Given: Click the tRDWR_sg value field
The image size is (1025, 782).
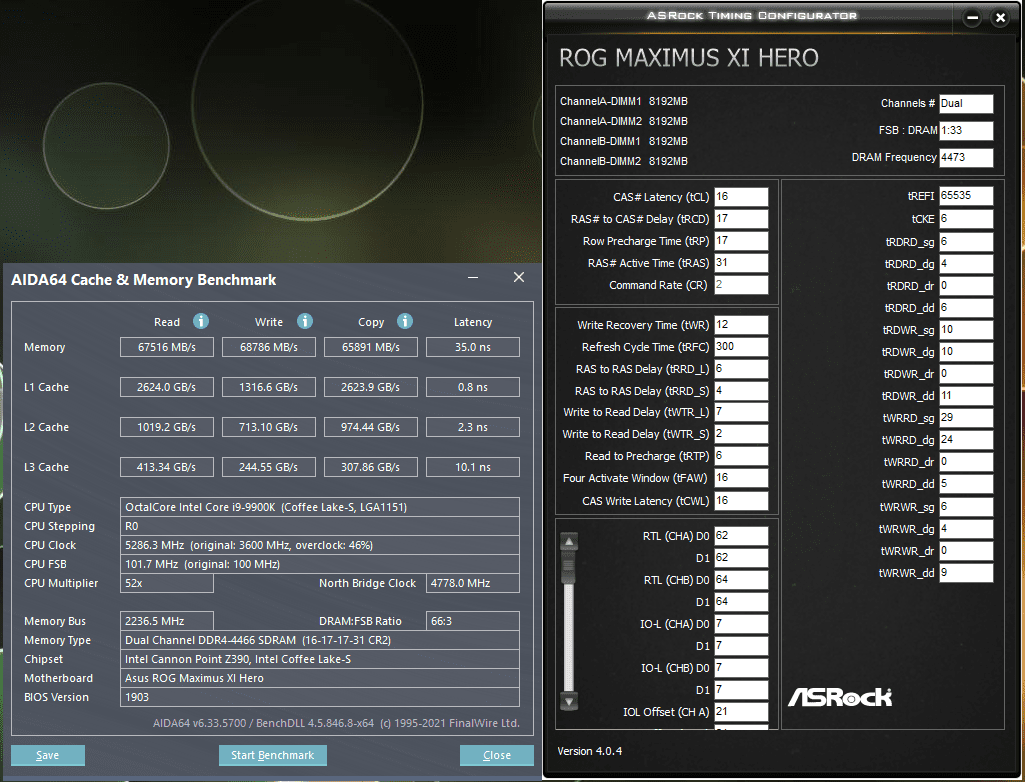Looking at the screenshot, I should pyautogui.click(x=966, y=330).
